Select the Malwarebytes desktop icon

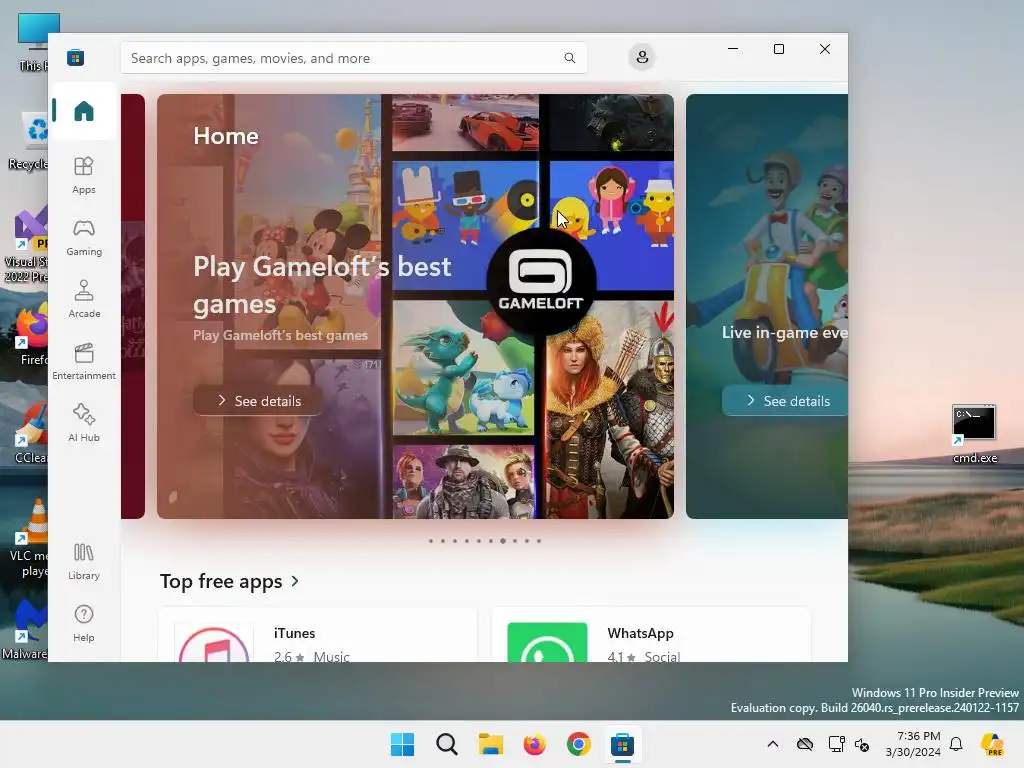[x=25, y=628]
